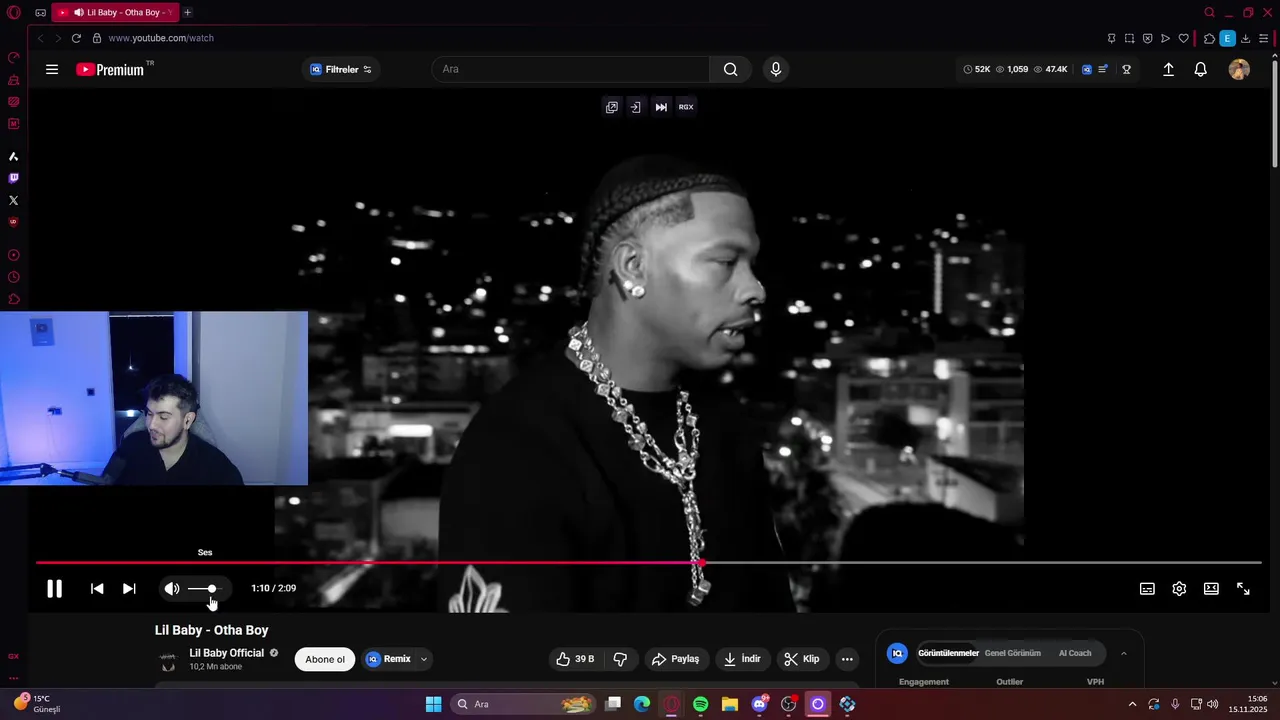The width and height of the screenshot is (1280, 720).
Task: Add the page to bookmarks with the heart
Action: [x=1184, y=38]
